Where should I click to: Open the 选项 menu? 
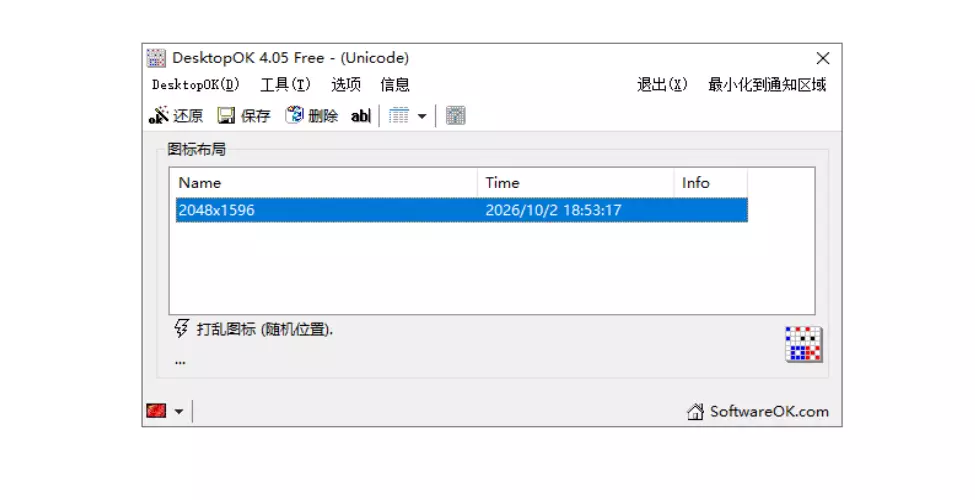346,85
